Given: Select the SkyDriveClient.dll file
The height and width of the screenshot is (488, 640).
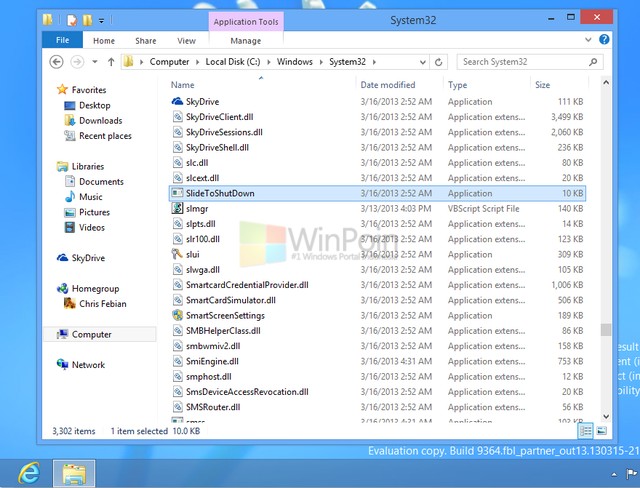Looking at the screenshot, I should point(378,117).
